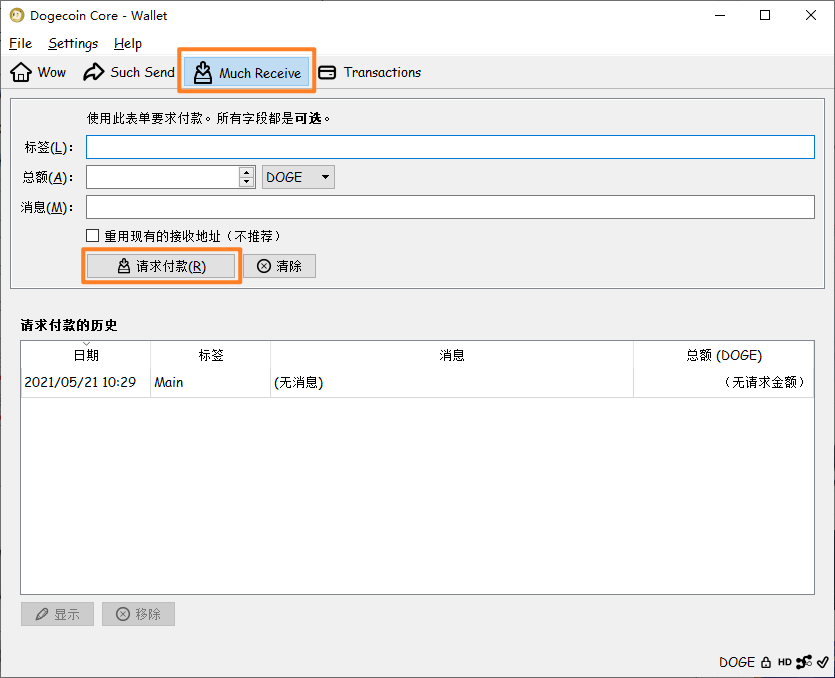Toggle 重用现有的接收地址 checkbox
Screen dimensions: 835x678
point(93,235)
